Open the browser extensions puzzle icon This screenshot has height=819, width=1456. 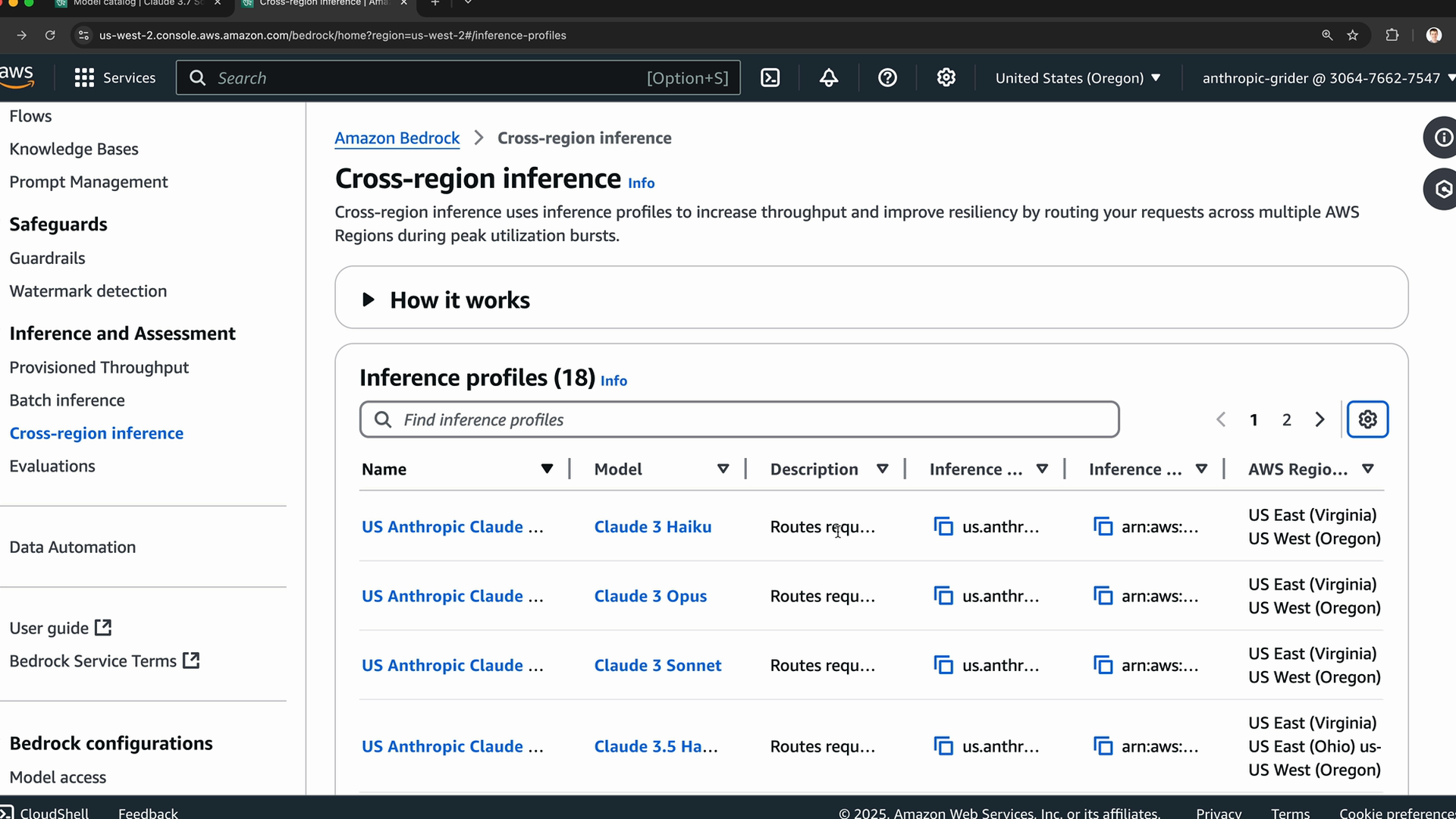tap(1392, 35)
